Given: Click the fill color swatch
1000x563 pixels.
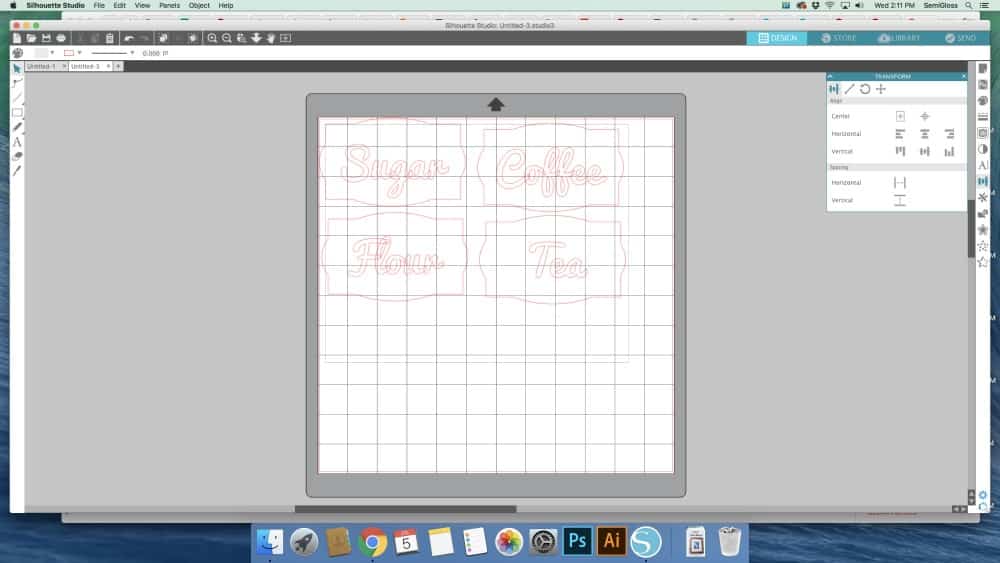Looking at the screenshot, I should [41, 53].
